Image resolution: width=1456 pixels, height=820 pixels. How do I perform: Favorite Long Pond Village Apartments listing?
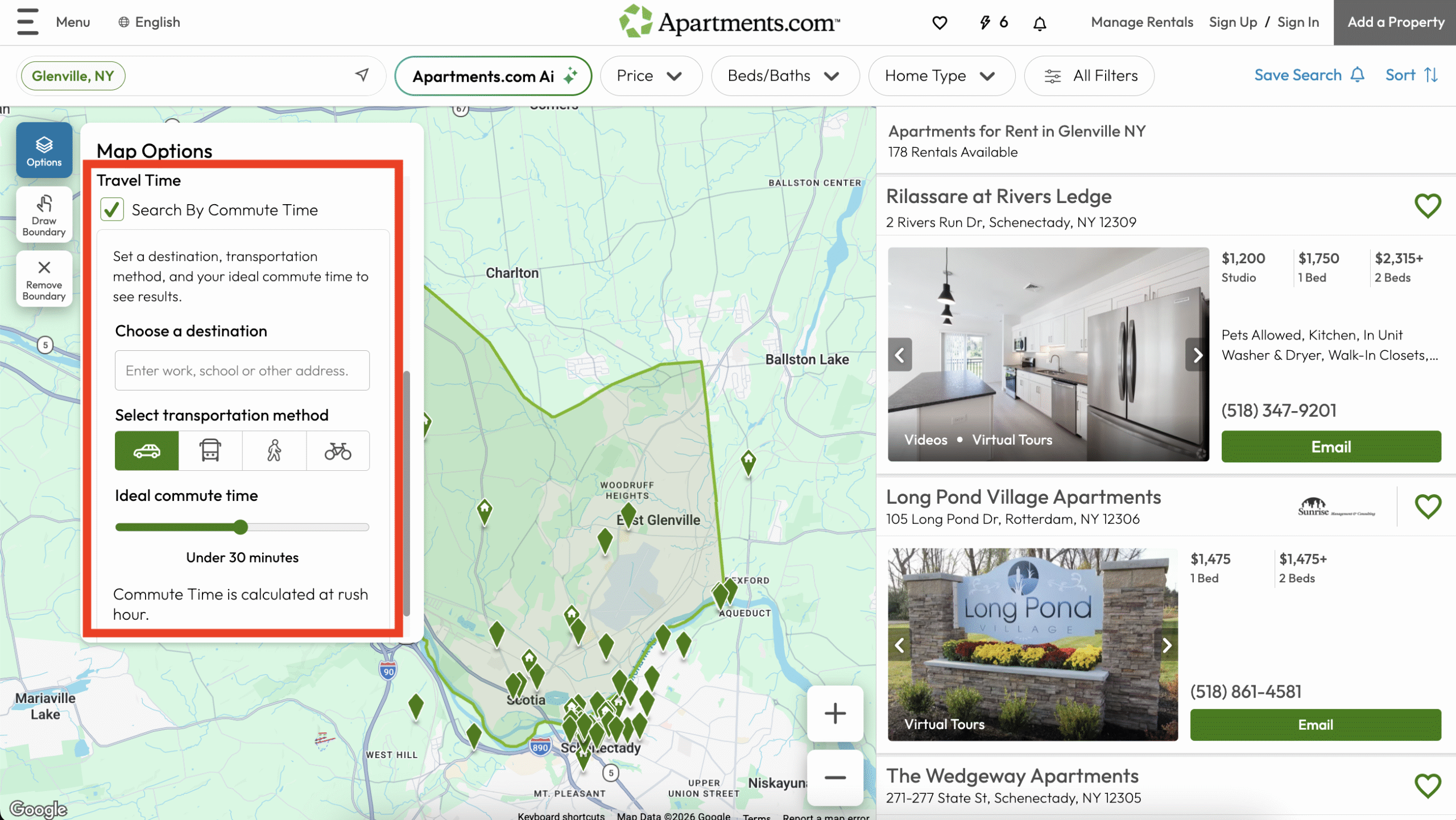coord(1428,507)
